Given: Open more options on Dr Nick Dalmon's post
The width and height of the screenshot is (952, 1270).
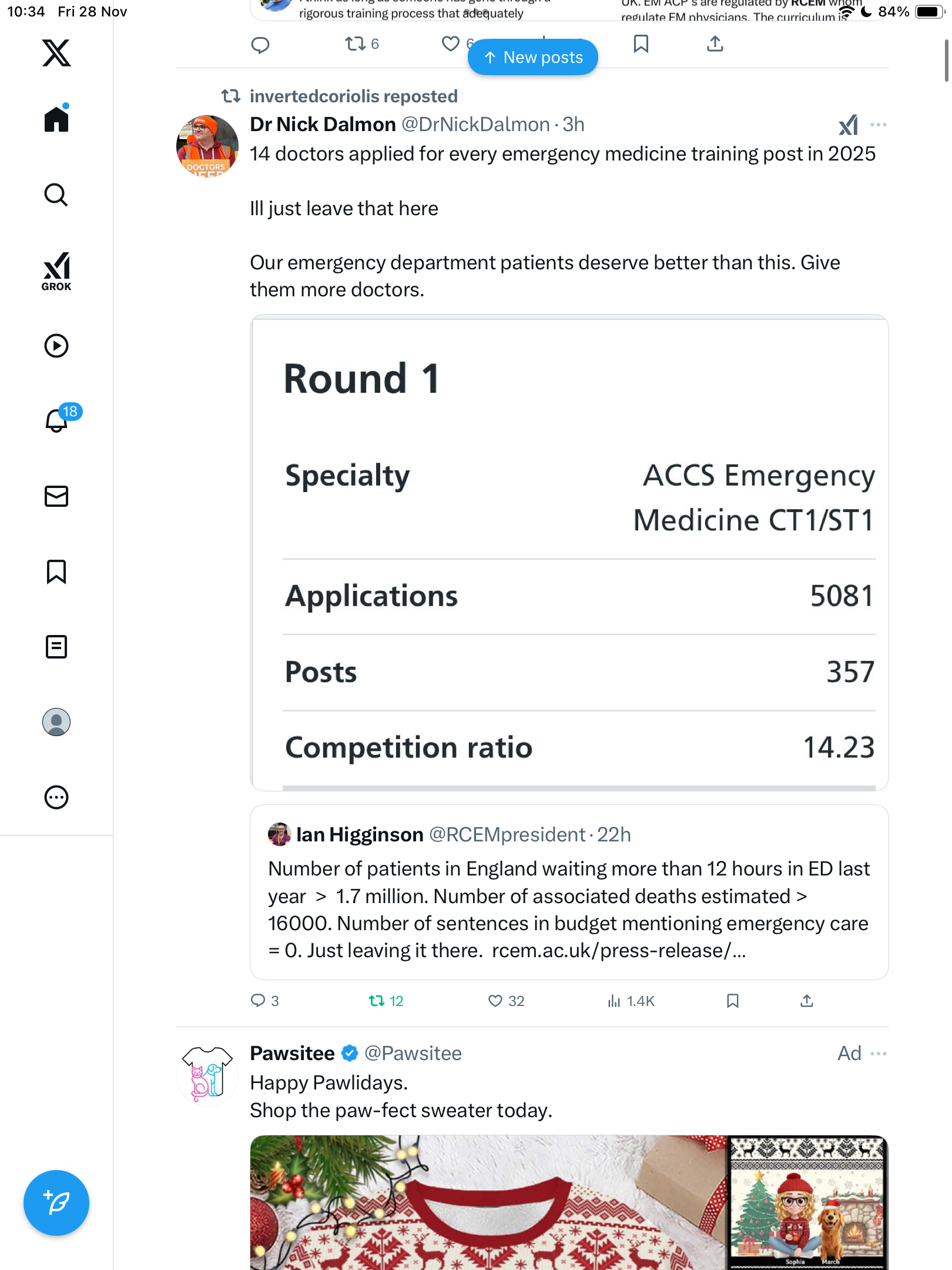Looking at the screenshot, I should tap(879, 125).
